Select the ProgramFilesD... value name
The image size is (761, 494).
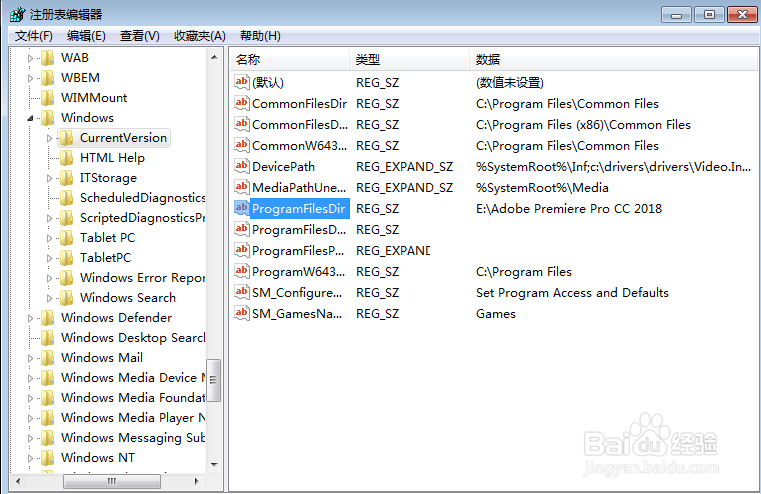tap(299, 230)
